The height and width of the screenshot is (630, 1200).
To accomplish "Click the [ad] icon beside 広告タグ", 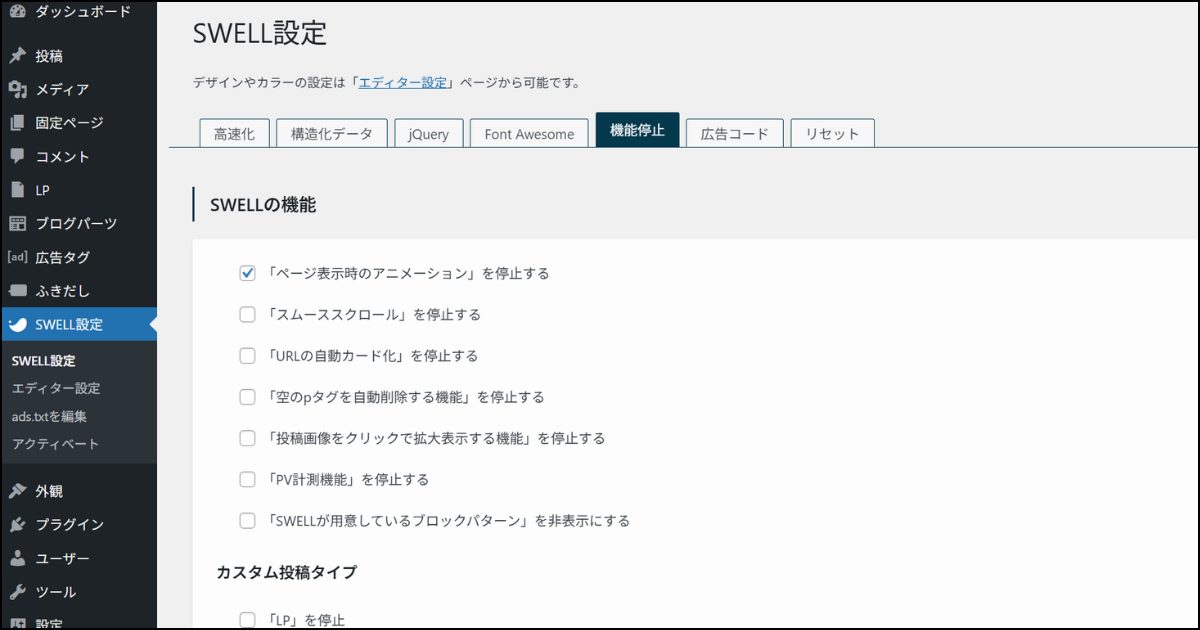I will point(17,257).
